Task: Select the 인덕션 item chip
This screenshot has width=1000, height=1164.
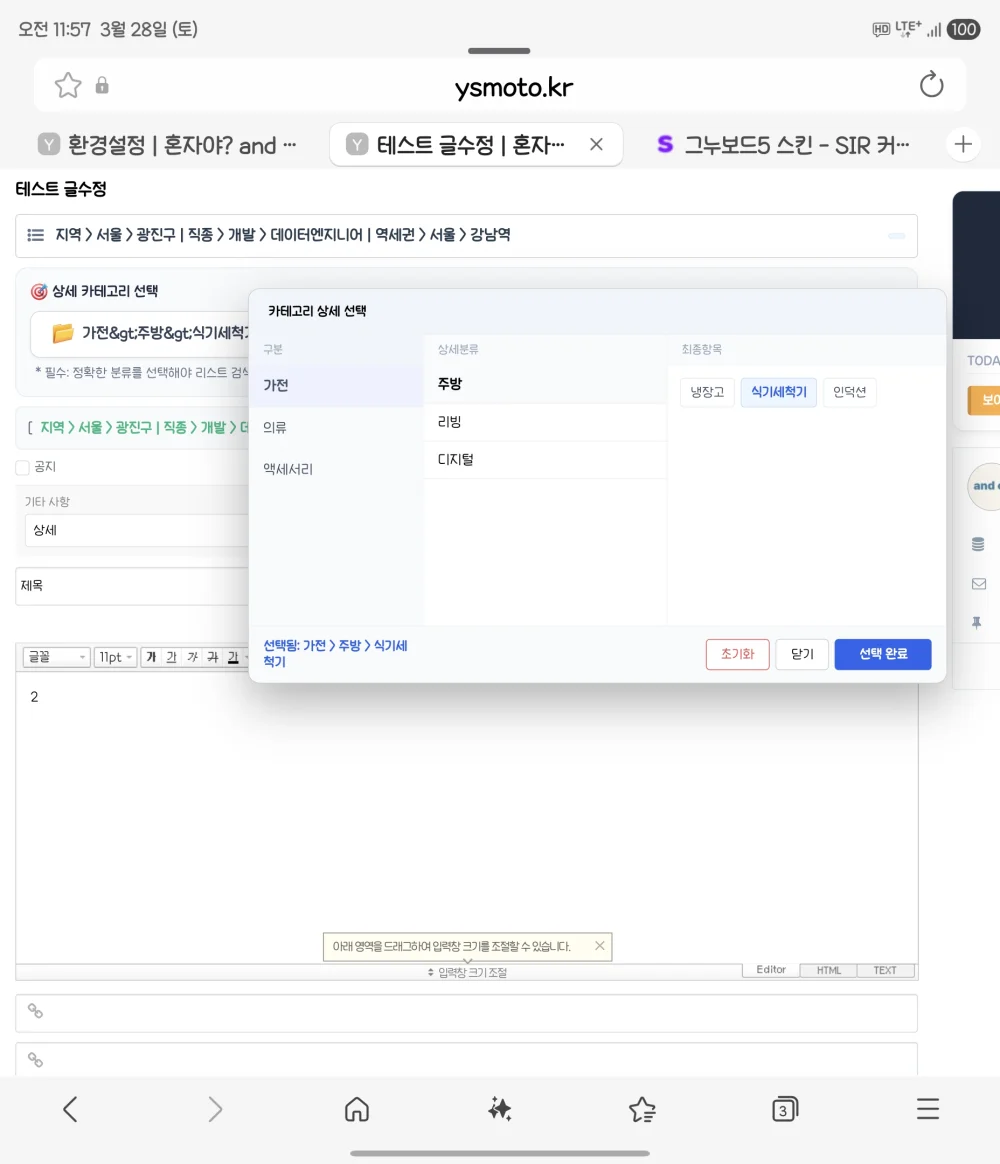Action: coord(849,392)
